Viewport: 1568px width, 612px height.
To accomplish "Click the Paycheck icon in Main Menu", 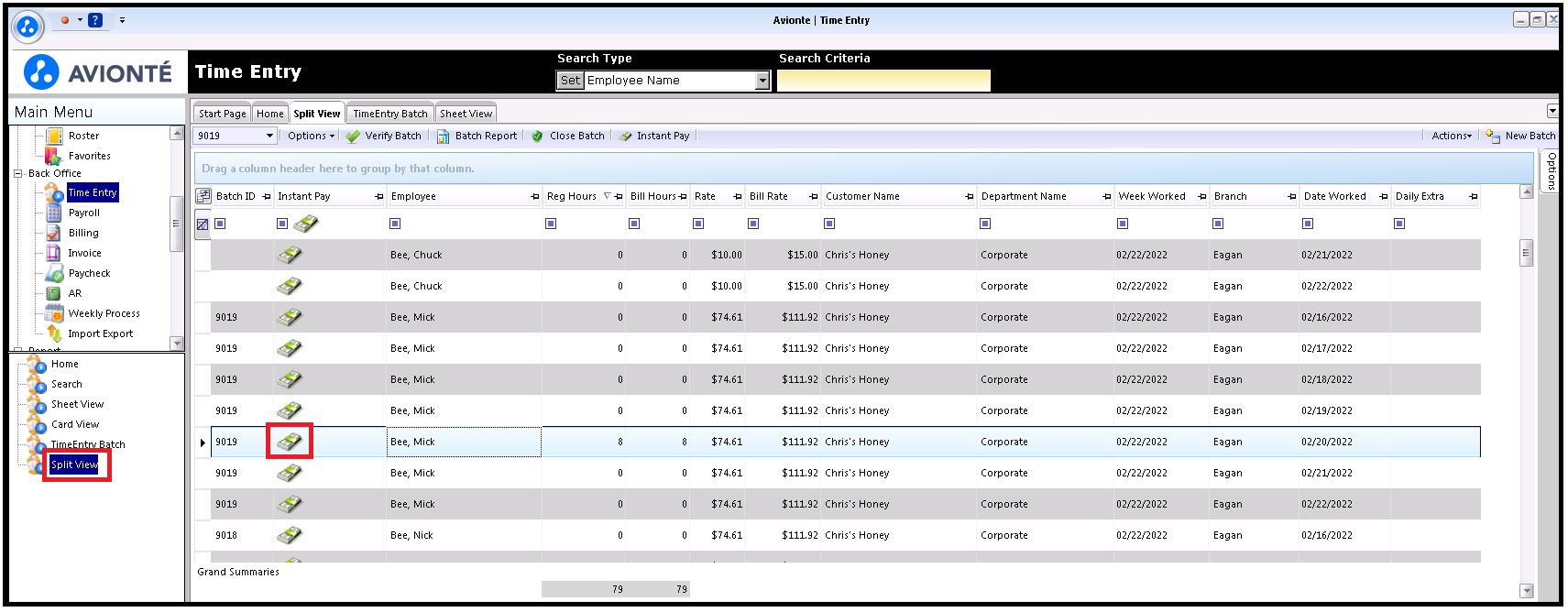I will (54, 273).
